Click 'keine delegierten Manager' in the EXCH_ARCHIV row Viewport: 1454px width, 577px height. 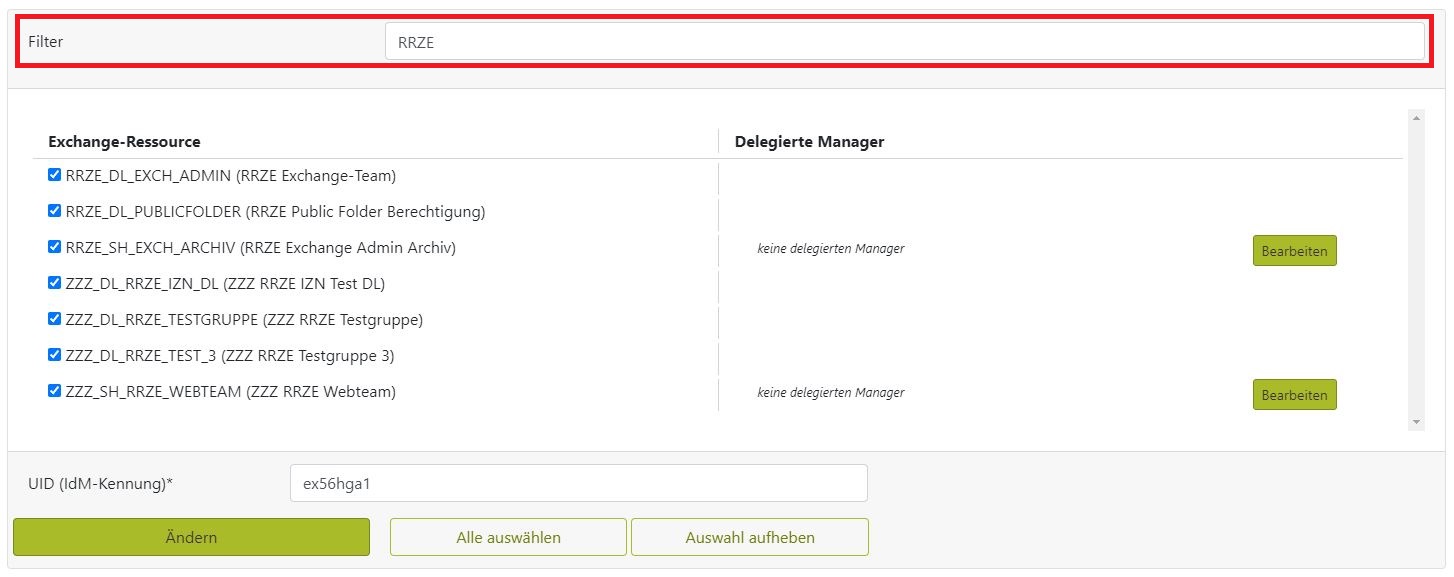point(830,249)
